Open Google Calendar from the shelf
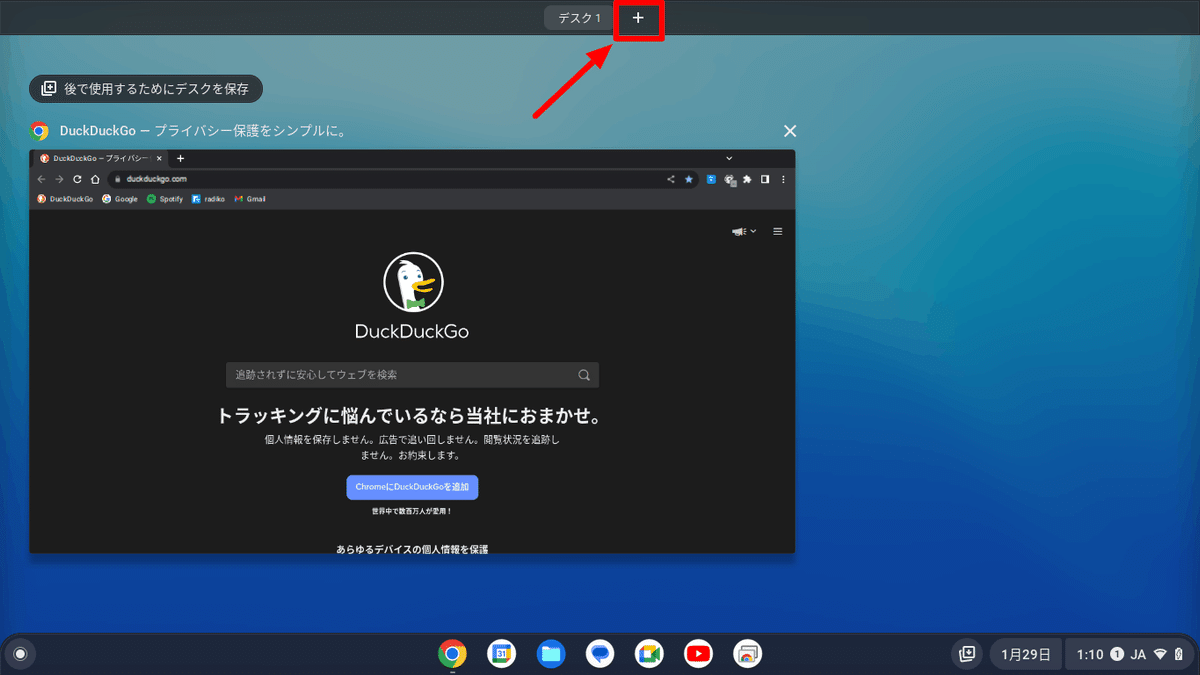Image resolution: width=1200 pixels, height=675 pixels. (501, 654)
